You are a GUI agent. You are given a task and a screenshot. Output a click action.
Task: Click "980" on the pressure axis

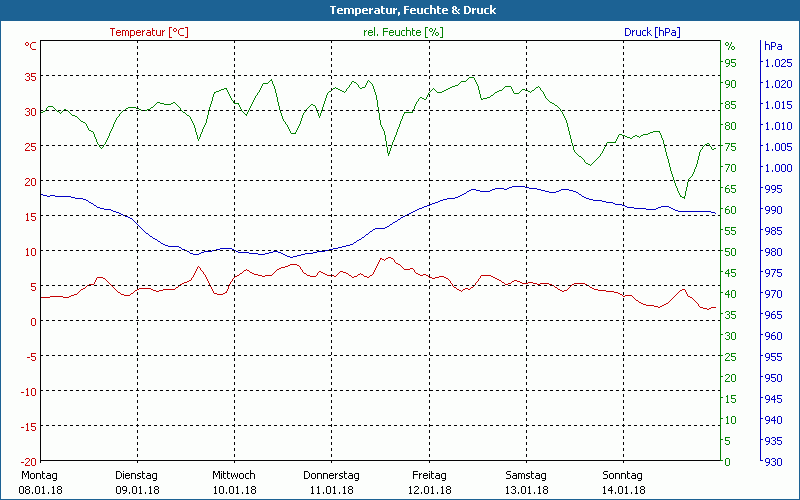click(773, 252)
